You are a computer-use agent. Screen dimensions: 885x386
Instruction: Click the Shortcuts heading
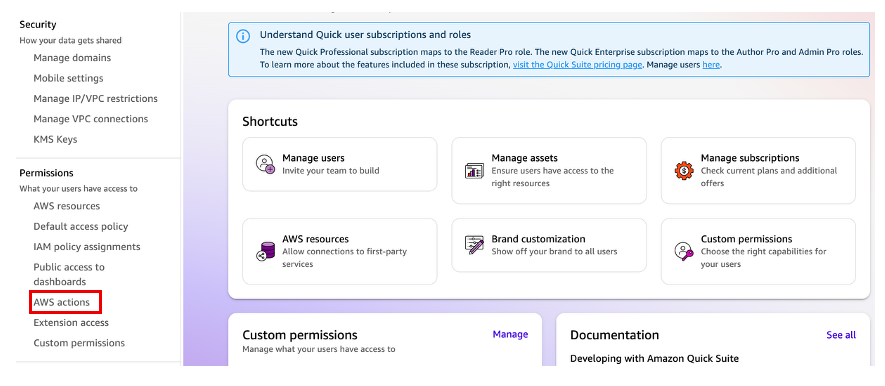(x=270, y=121)
